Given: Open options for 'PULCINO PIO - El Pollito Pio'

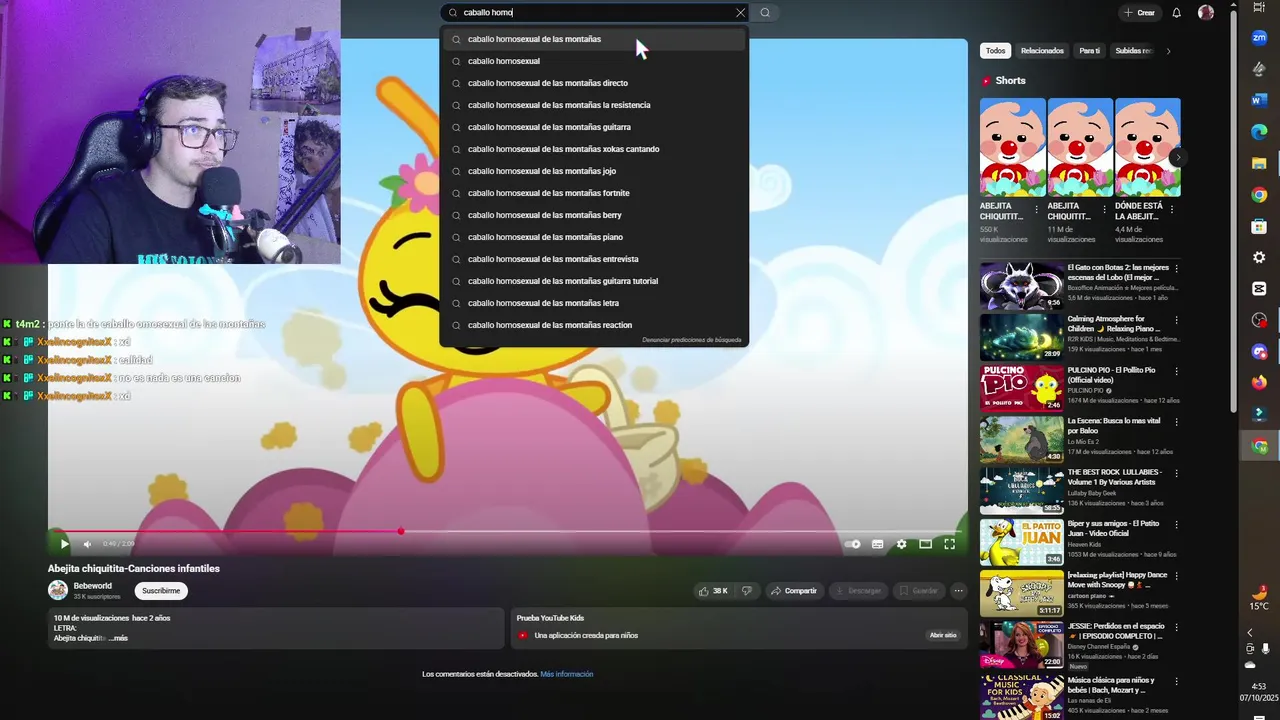Looking at the screenshot, I should (x=1176, y=371).
